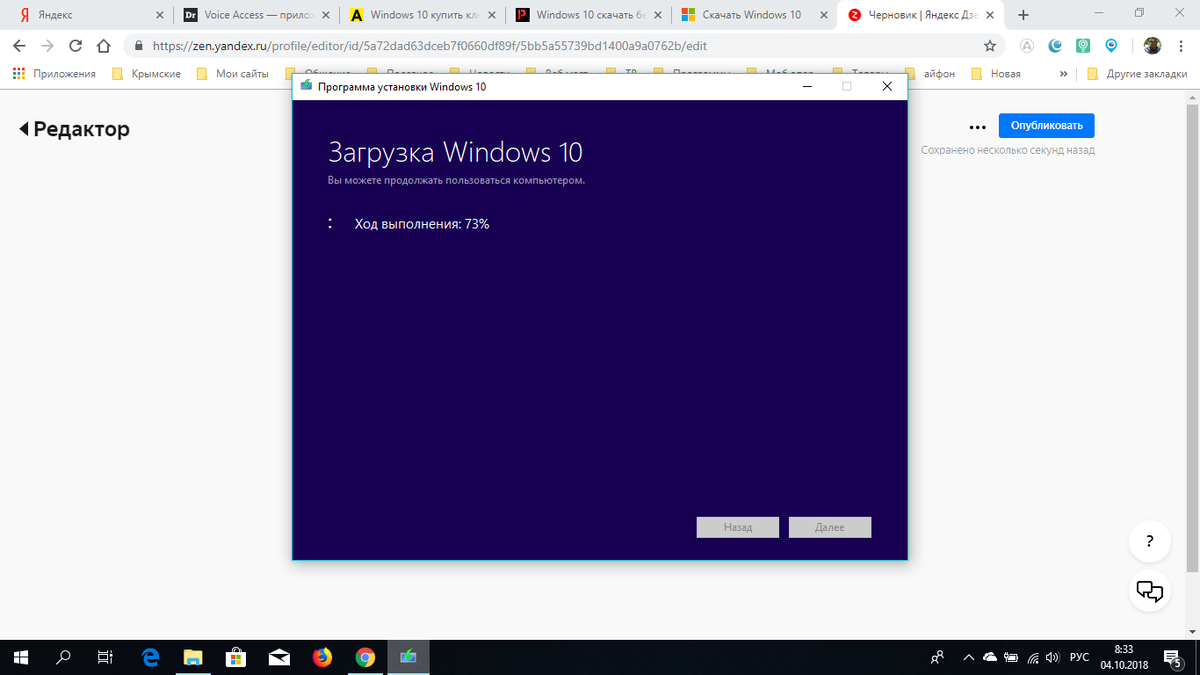1200x675 pixels.
Task: Close the Скачать Windows 10 tab
Action: 823,15
